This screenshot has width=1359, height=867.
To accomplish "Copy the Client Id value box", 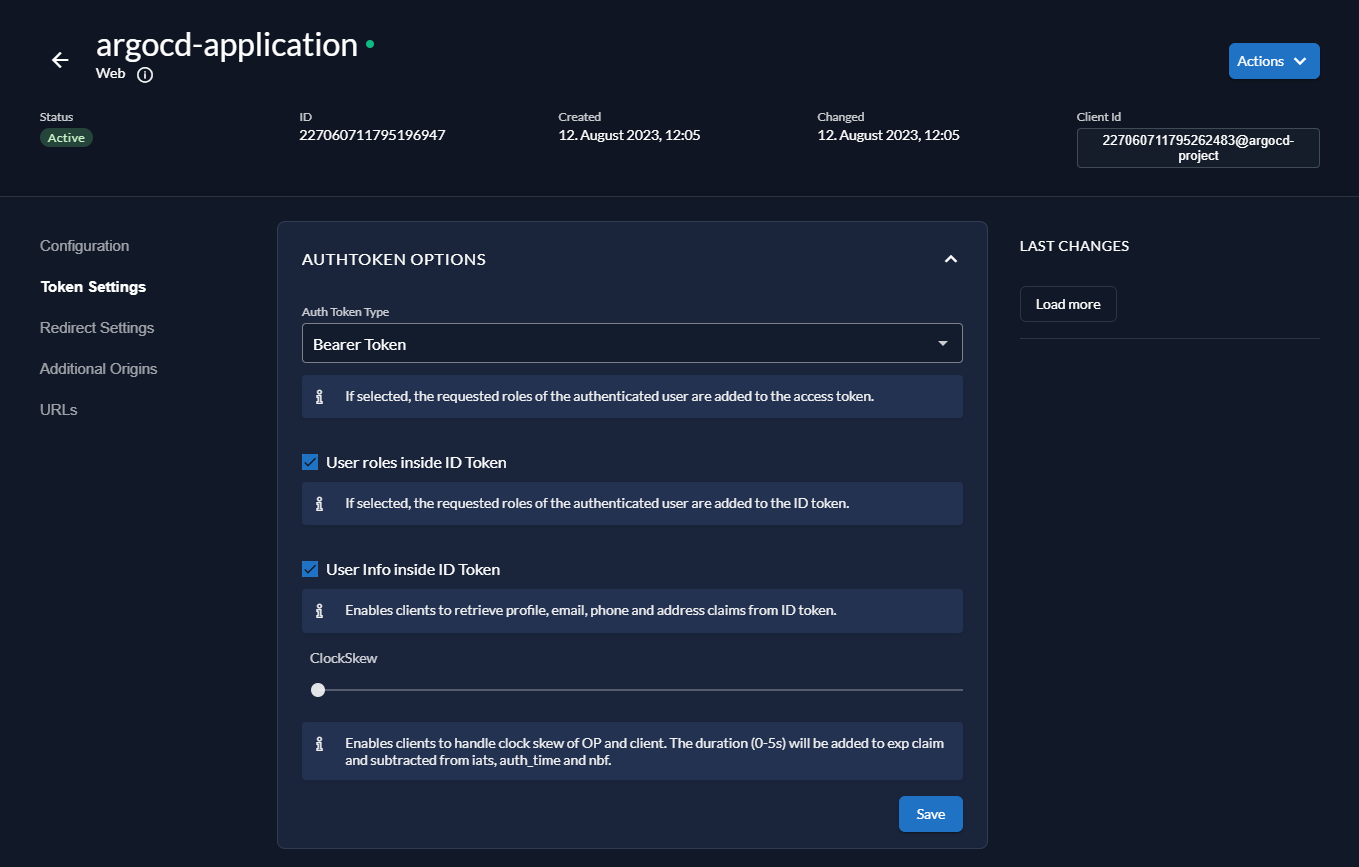I will tap(1197, 148).
